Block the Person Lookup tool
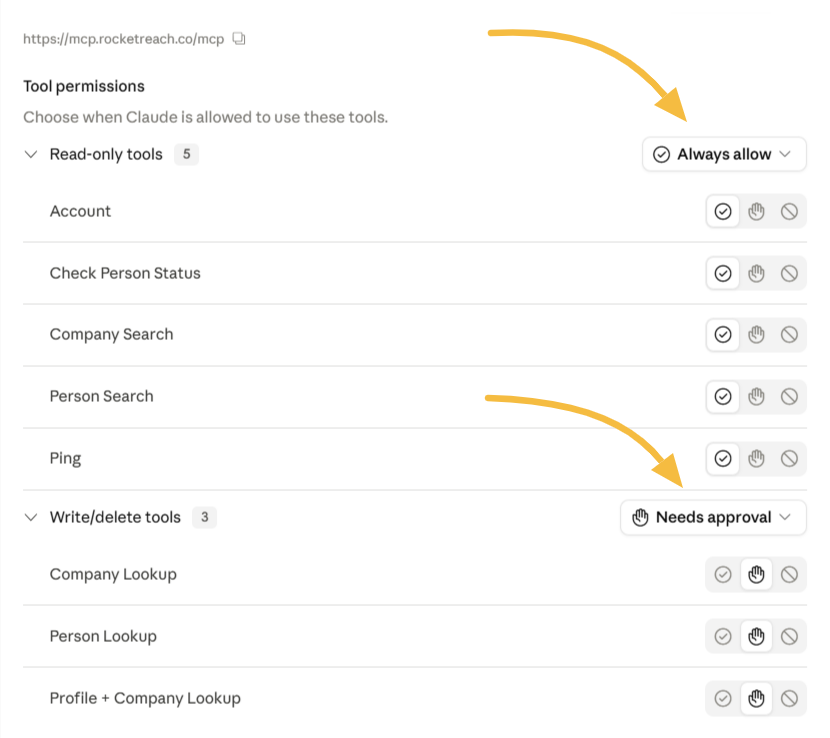Screen dimensions: 830x738 789,636
